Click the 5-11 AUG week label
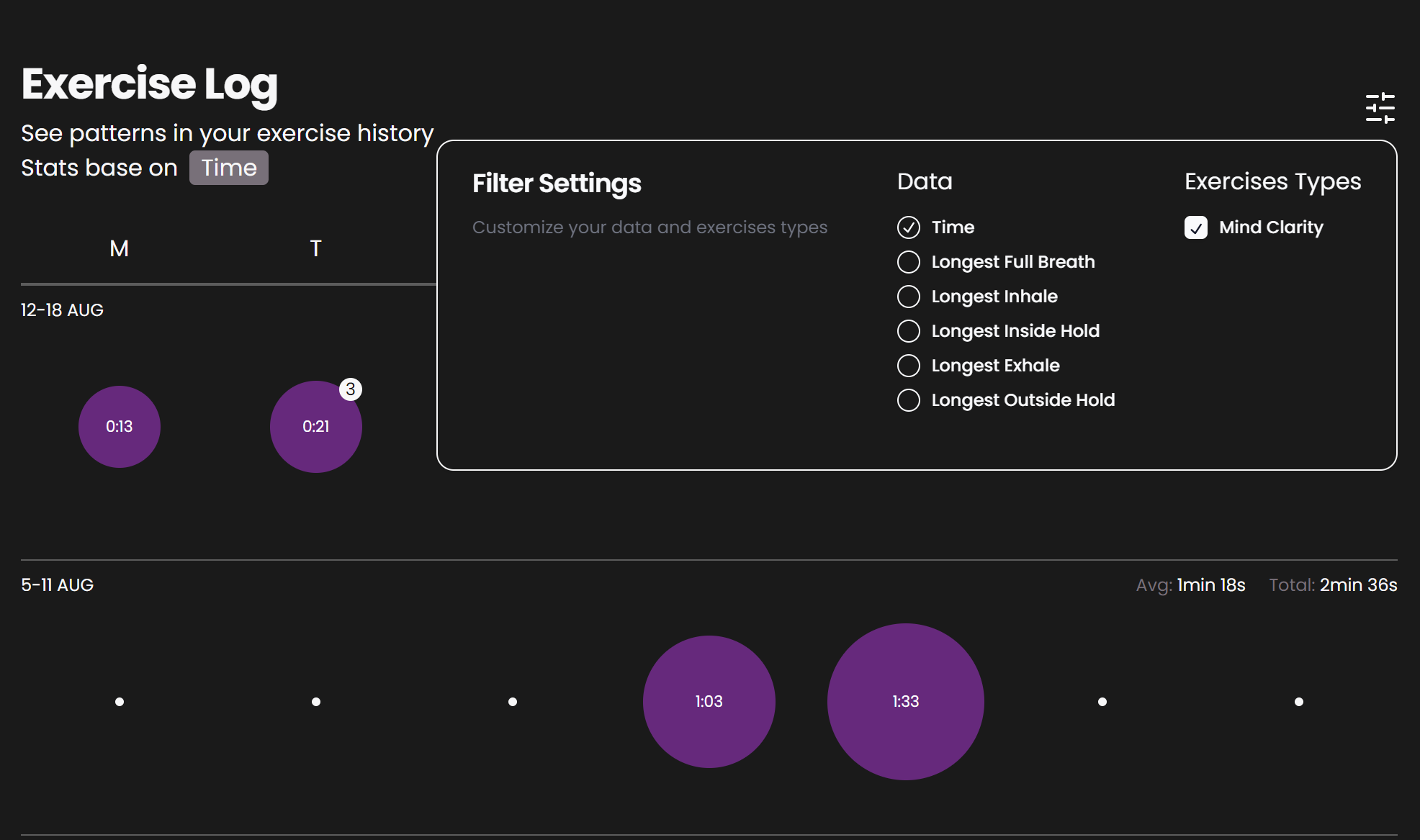 tap(58, 585)
